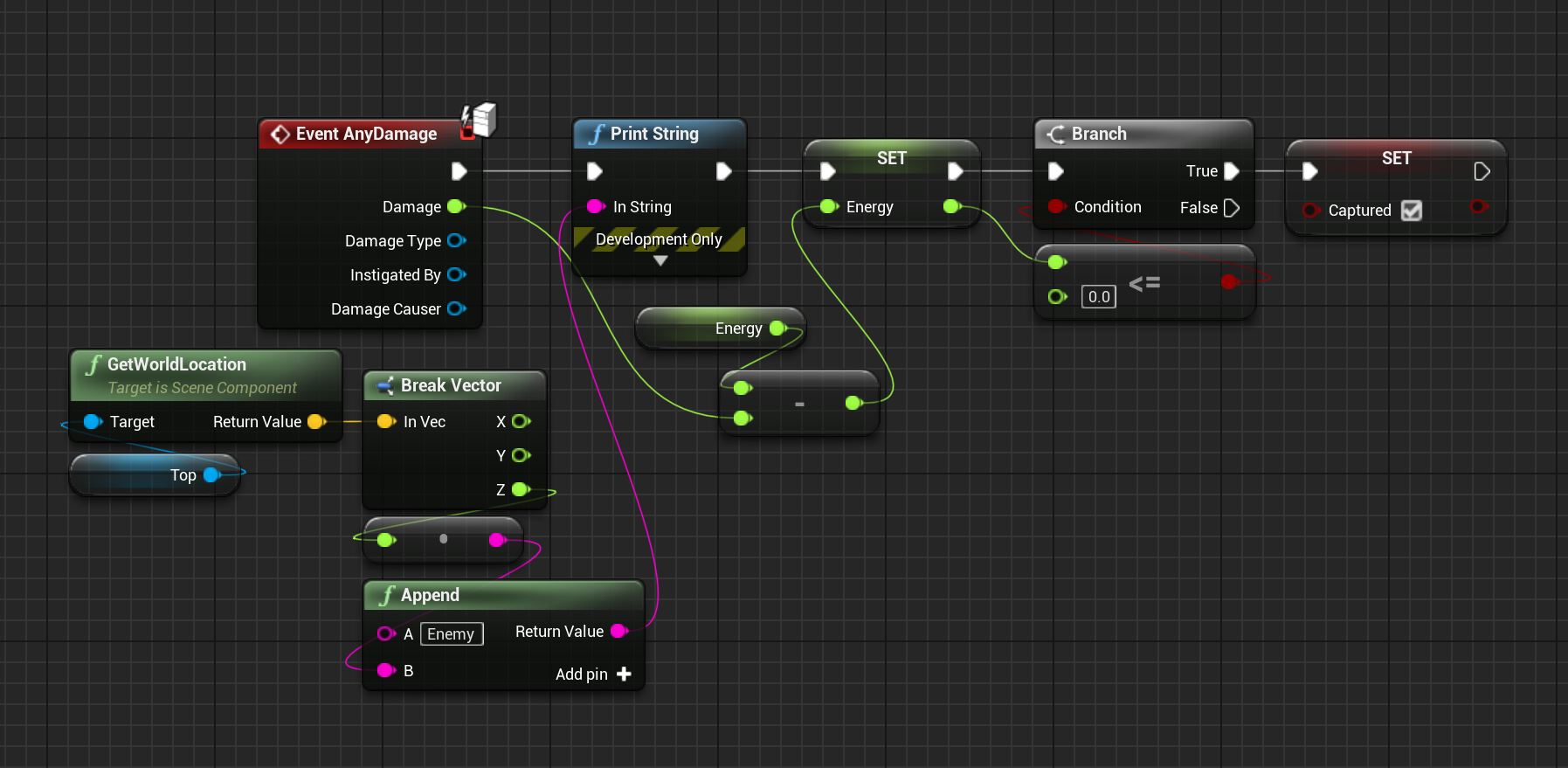Select the Break Vector node title

pos(451,385)
